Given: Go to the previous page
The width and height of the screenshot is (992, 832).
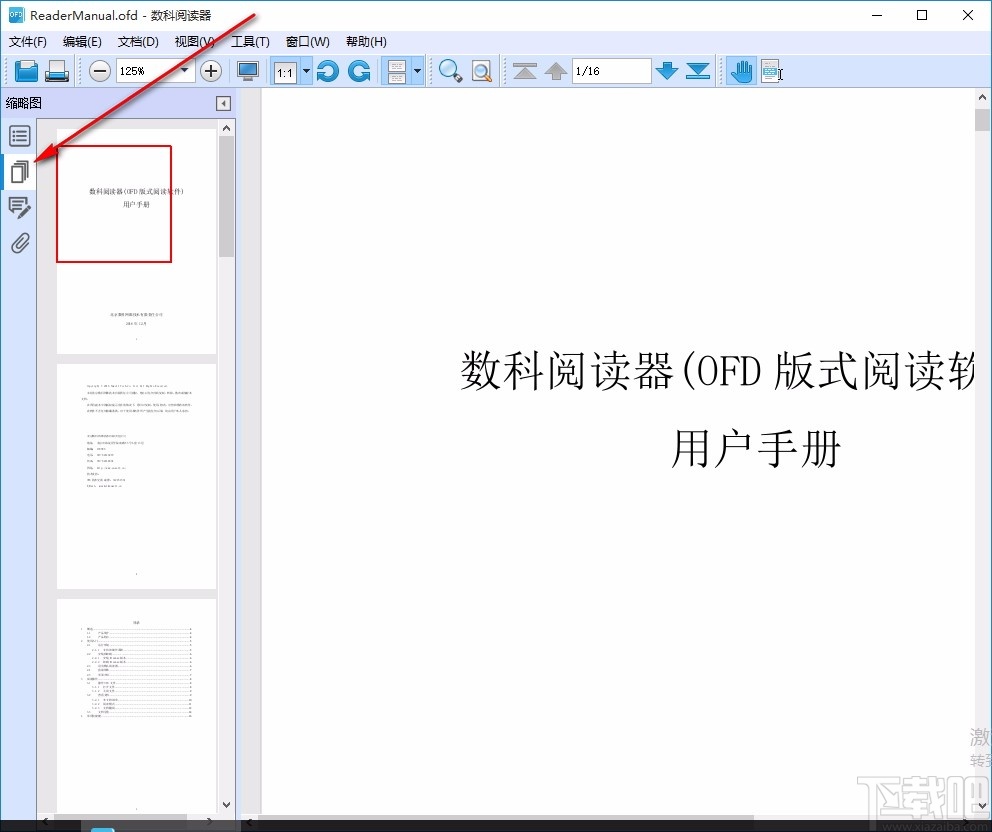Looking at the screenshot, I should pos(555,71).
